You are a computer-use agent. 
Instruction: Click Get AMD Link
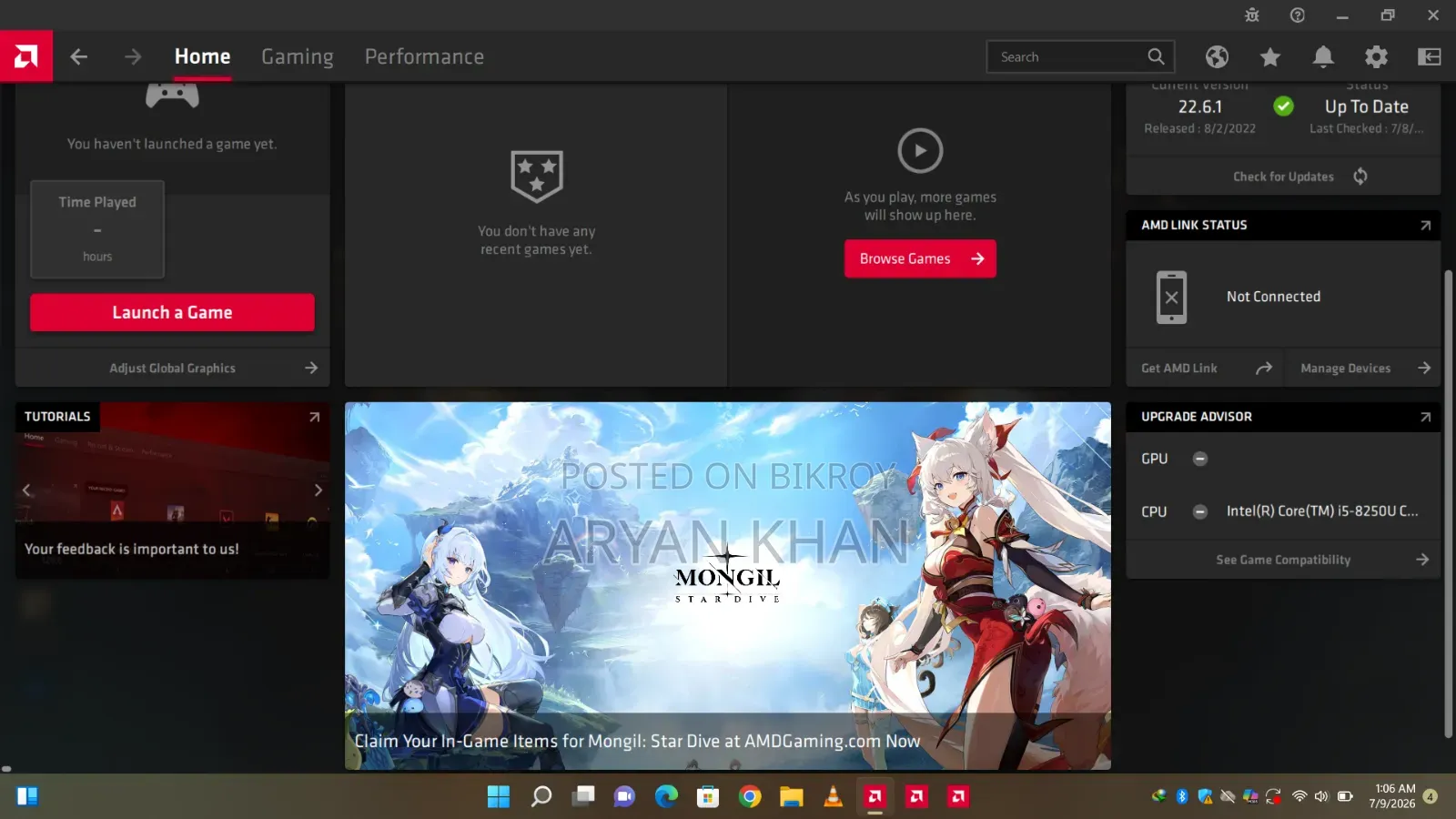pos(1205,368)
